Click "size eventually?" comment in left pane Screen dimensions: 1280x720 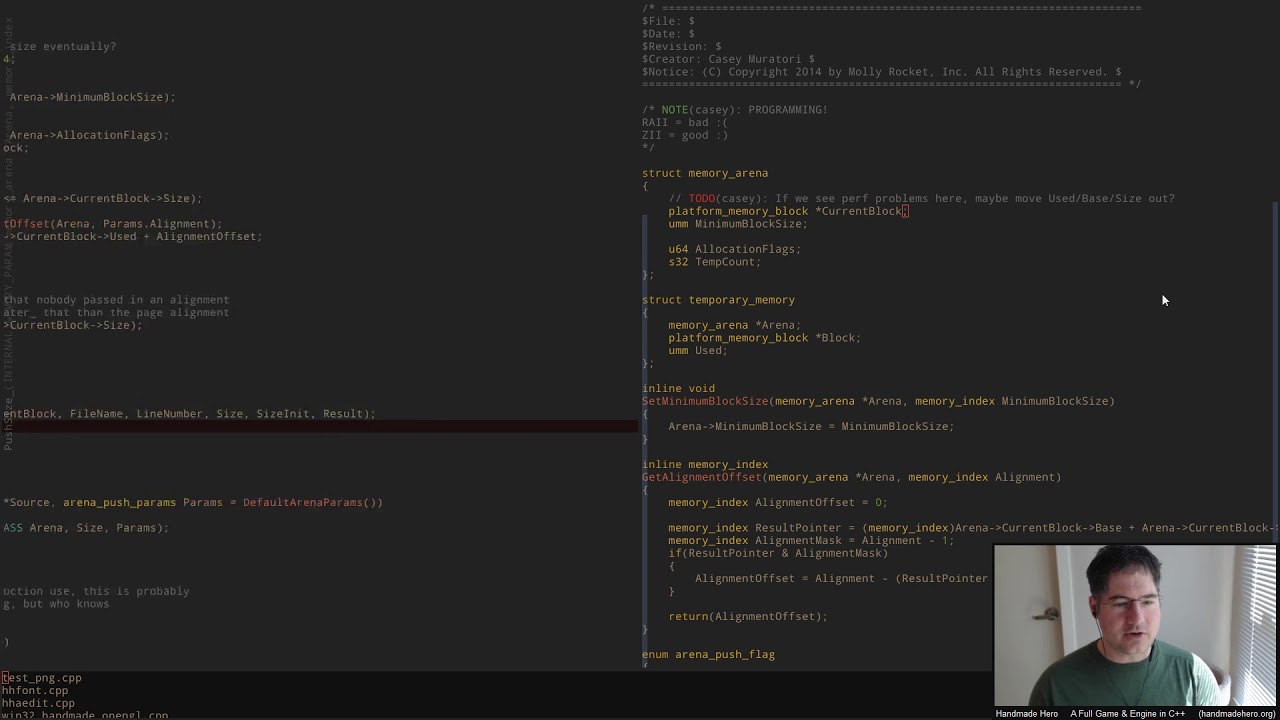62,46
